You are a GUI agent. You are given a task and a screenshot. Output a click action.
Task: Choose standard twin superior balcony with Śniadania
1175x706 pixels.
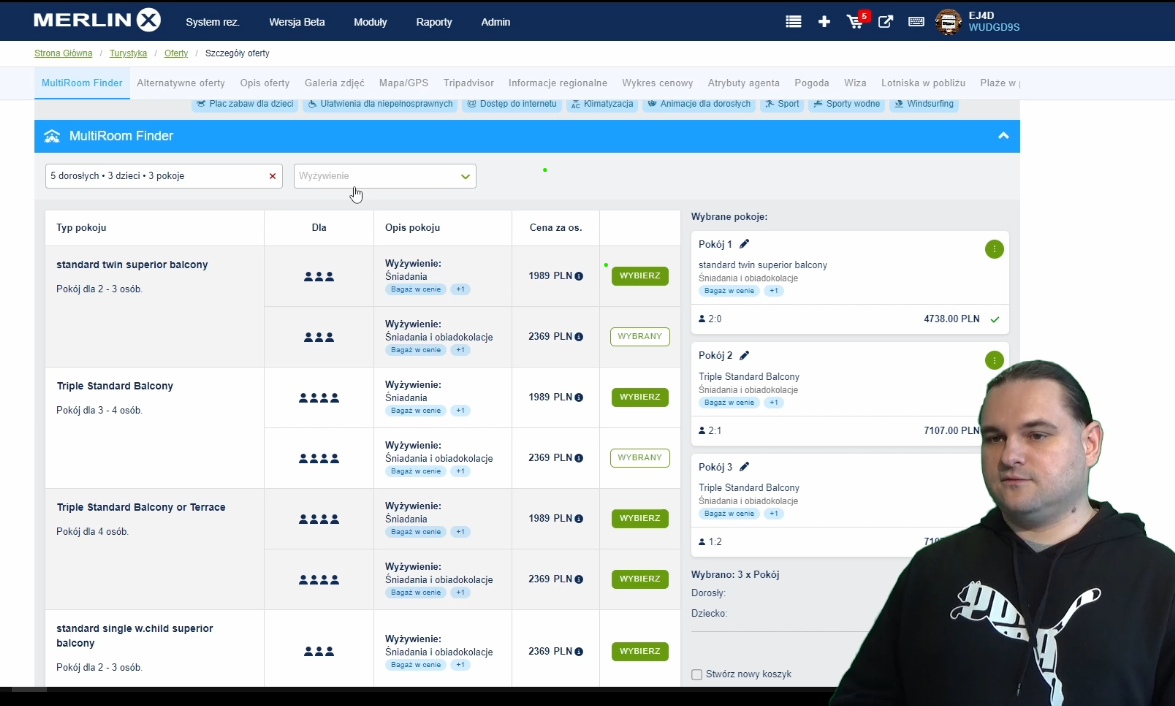[x=639, y=276]
